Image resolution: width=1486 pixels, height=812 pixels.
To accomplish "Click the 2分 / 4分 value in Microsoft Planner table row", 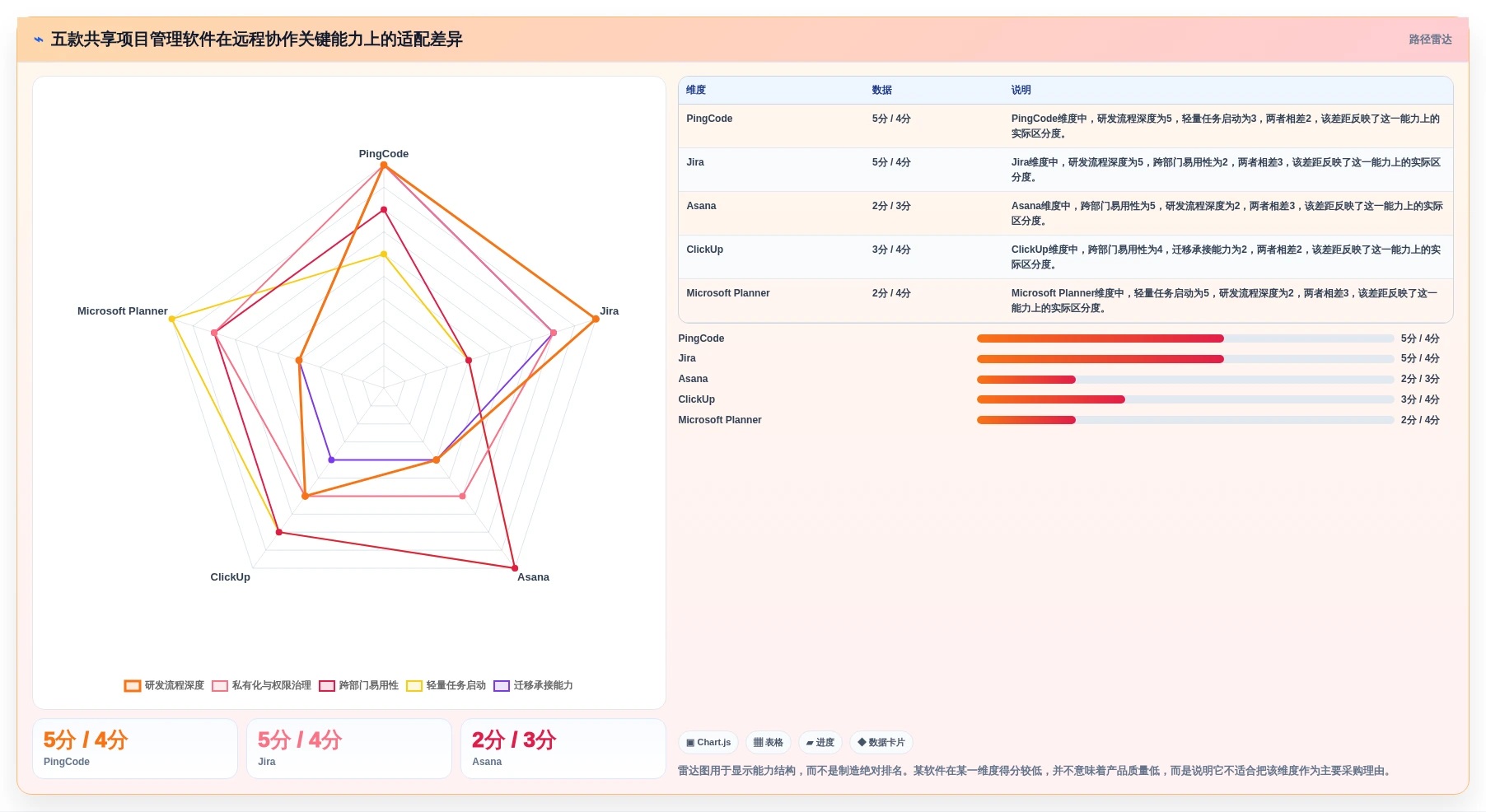I will point(891,293).
